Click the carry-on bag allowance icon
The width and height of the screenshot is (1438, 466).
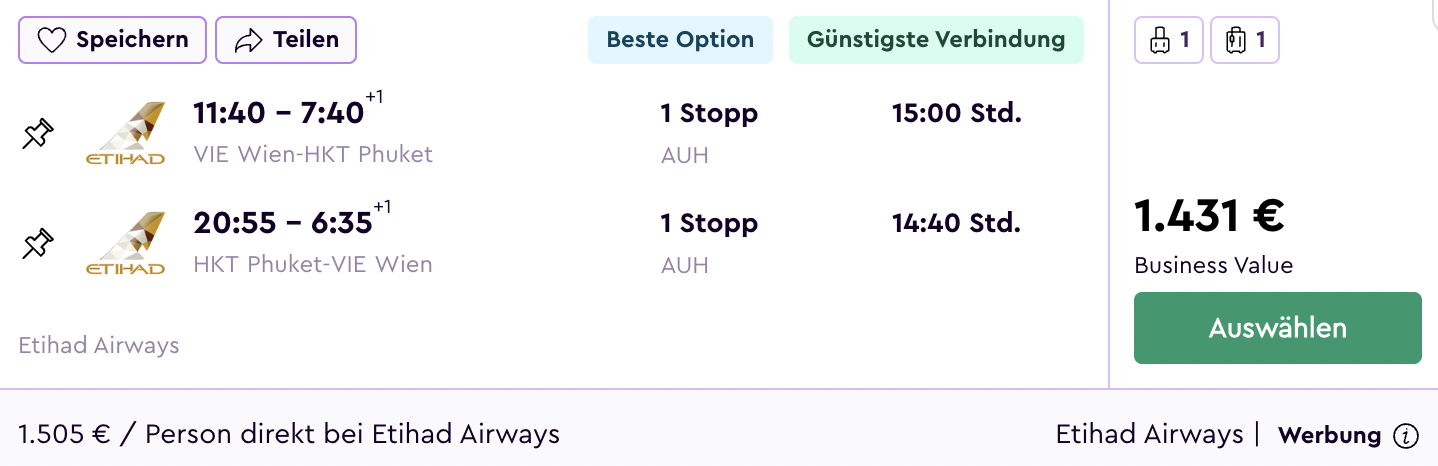click(x=1168, y=41)
